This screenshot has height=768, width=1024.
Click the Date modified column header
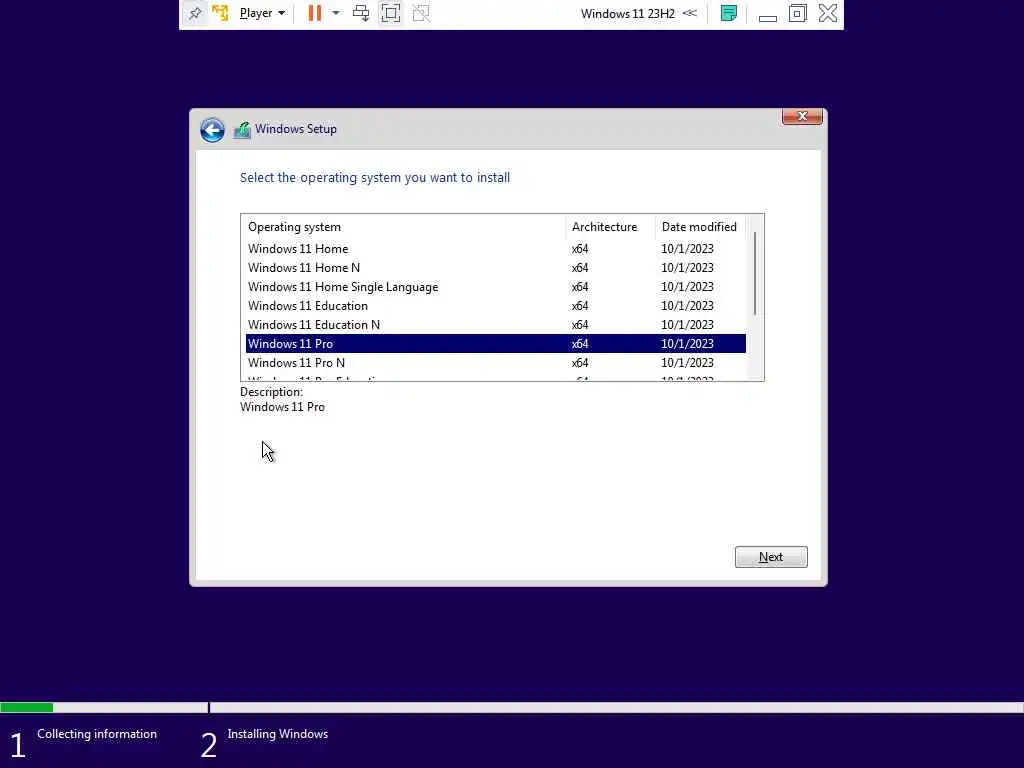(699, 227)
